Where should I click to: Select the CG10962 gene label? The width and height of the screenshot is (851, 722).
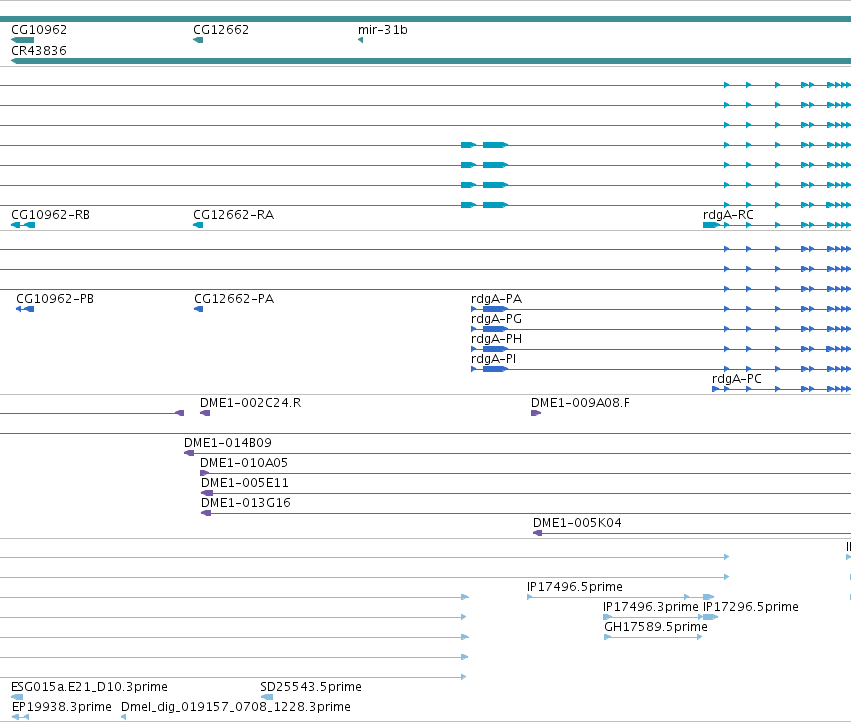(39, 30)
